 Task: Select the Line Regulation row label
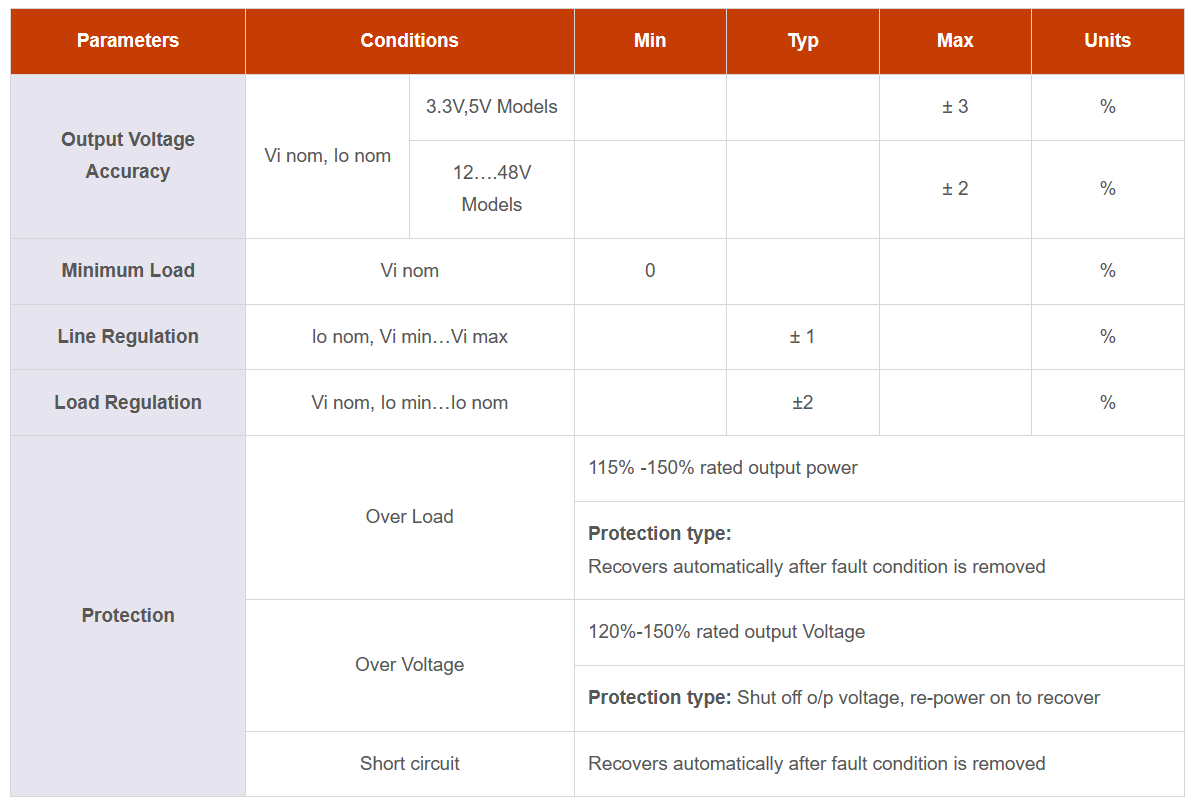[127, 337]
